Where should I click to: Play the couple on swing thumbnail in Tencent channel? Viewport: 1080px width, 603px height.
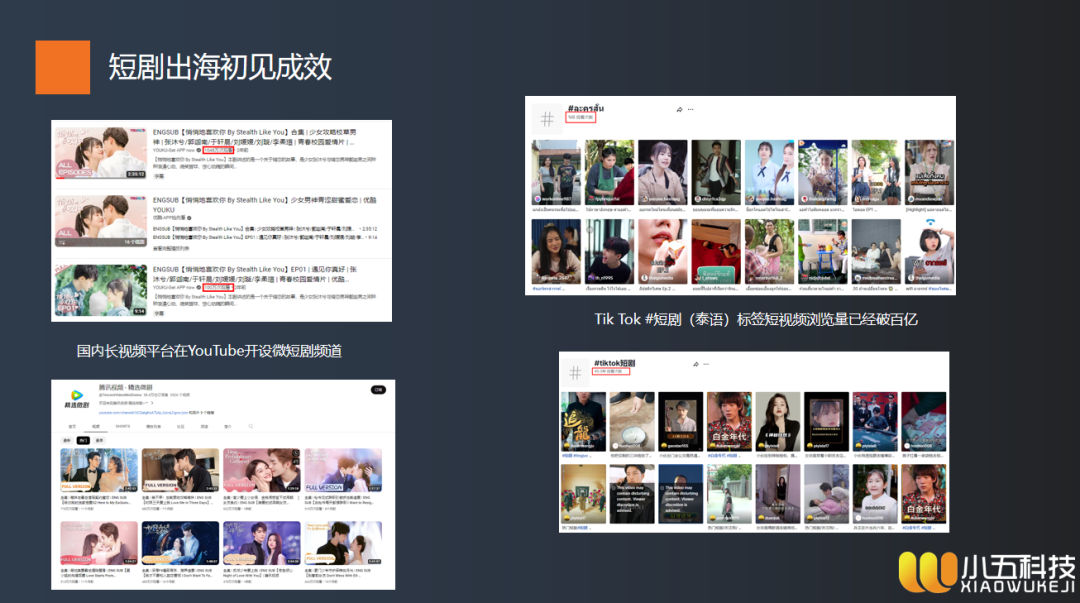click(x=99, y=469)
